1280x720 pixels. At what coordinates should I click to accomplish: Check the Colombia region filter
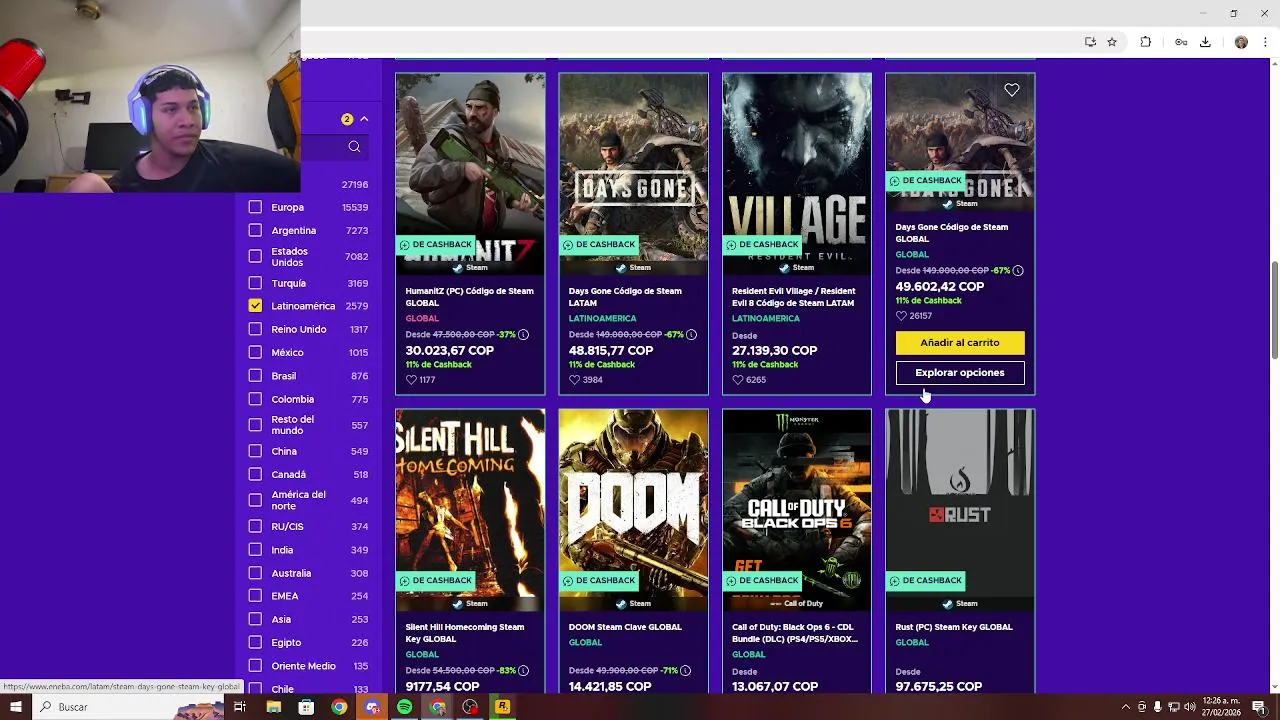[x=255, y=399]
